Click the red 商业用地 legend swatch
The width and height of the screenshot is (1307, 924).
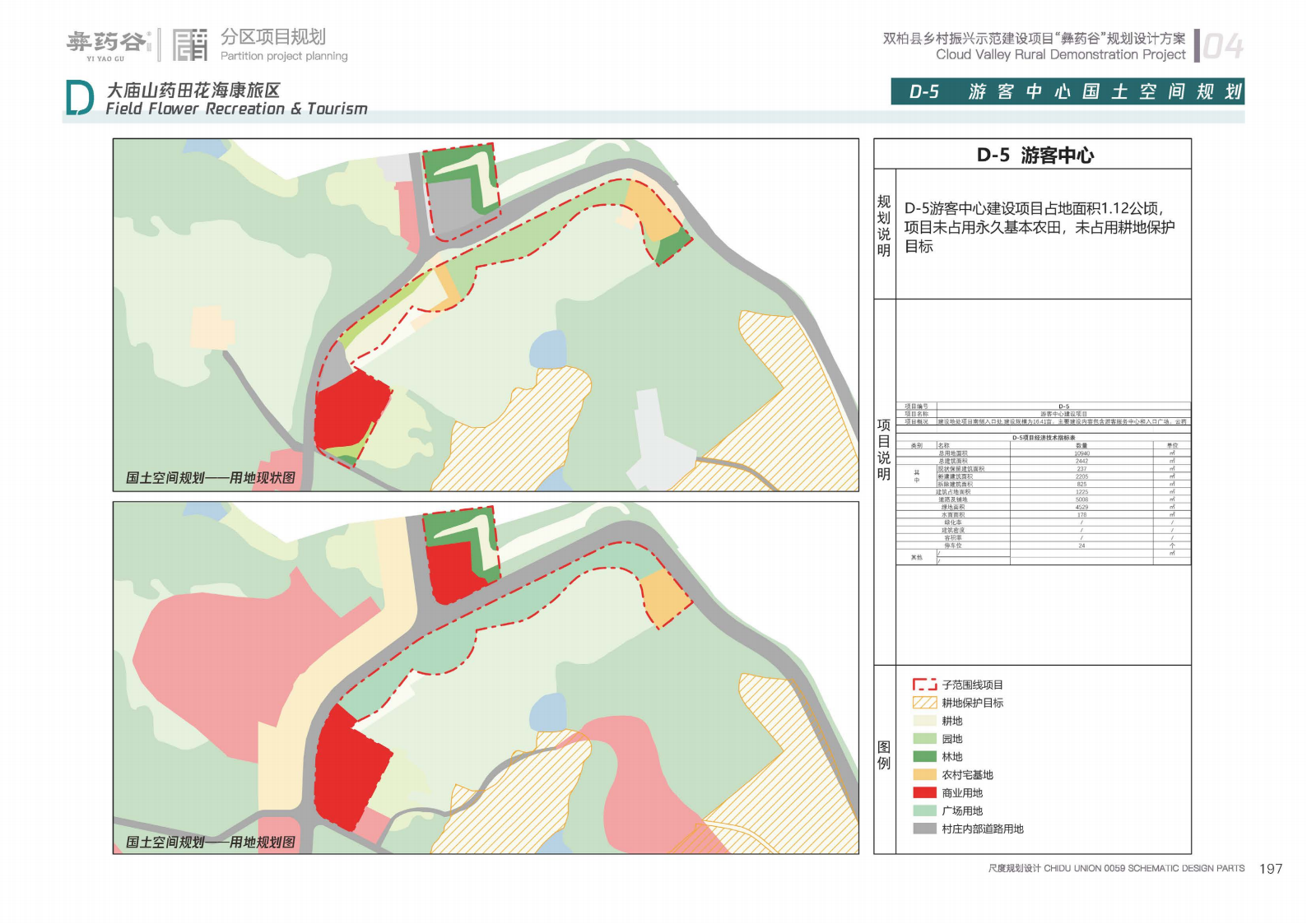[x=924, y=792]
